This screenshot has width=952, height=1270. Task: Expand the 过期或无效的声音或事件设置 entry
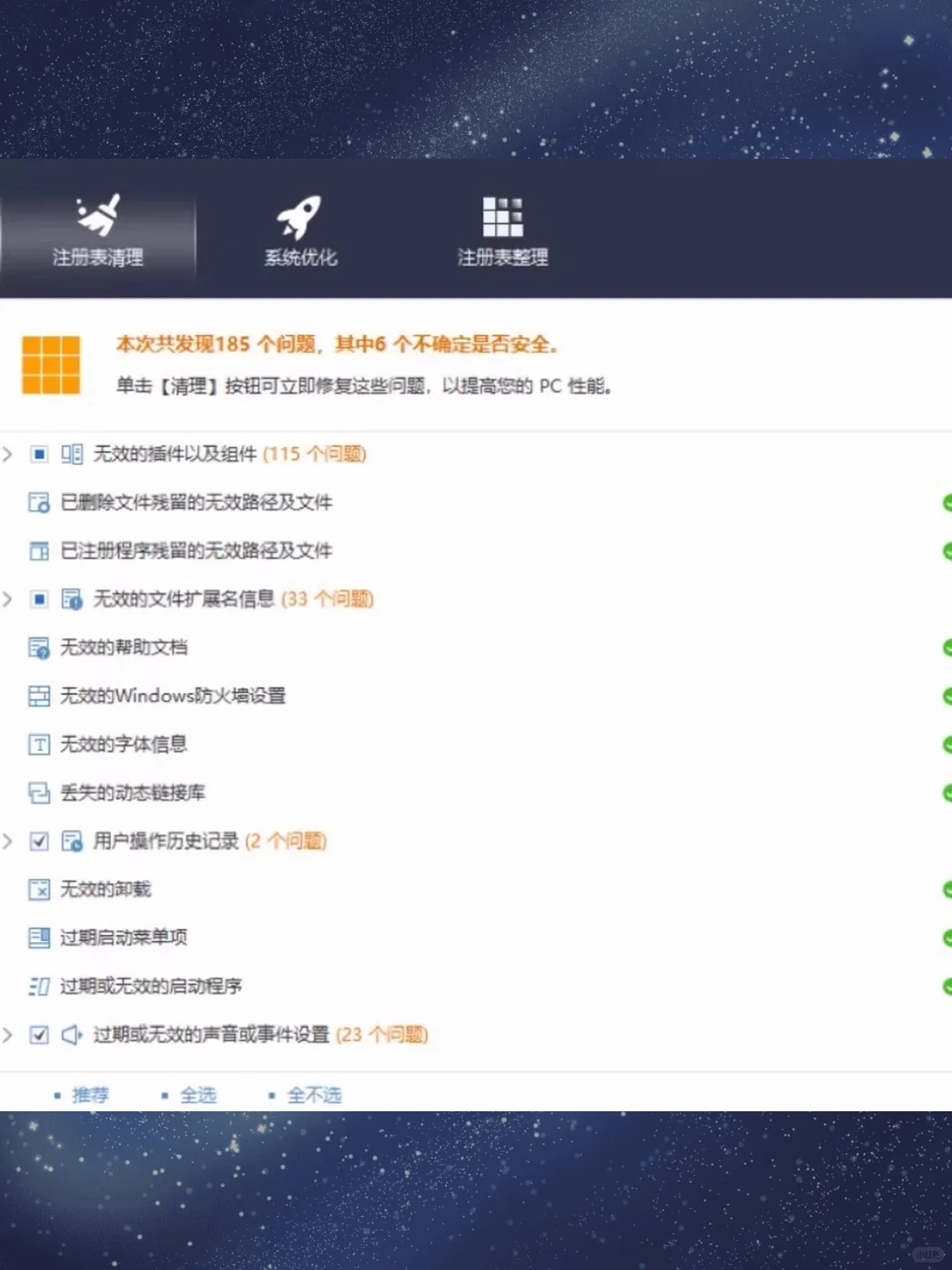coord(9,1035)
